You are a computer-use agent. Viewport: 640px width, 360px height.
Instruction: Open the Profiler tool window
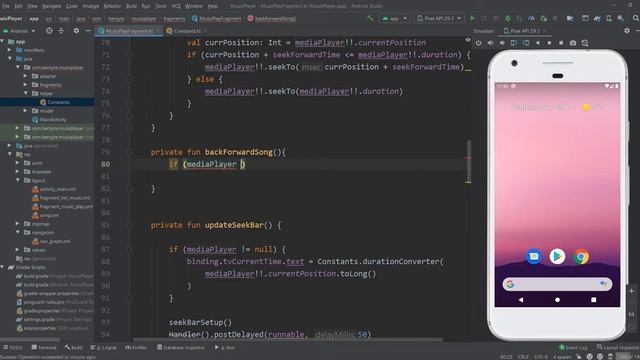(x=136, y=348)
